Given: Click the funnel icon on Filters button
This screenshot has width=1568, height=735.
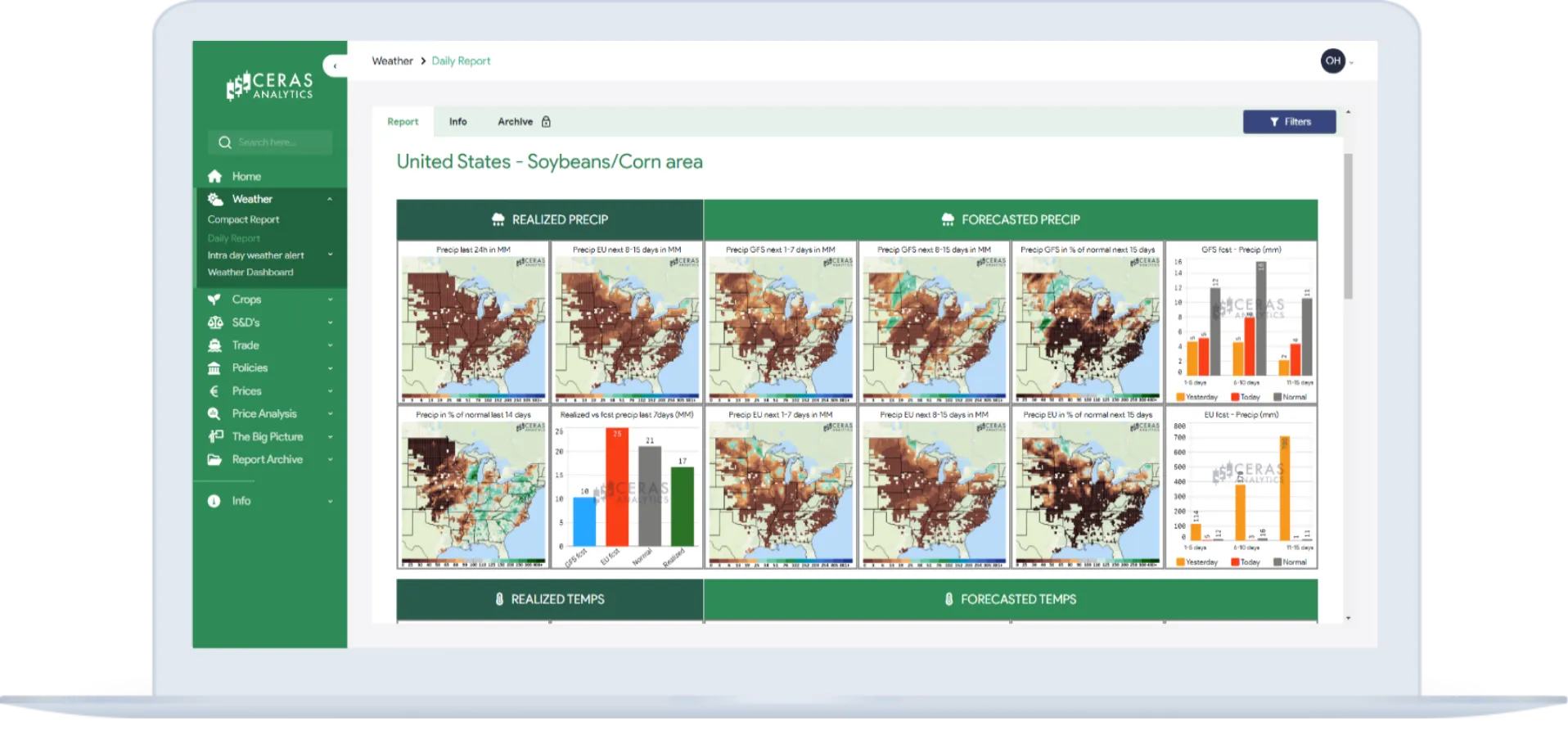Looking at the screenshot, I should pos(1274,122).
